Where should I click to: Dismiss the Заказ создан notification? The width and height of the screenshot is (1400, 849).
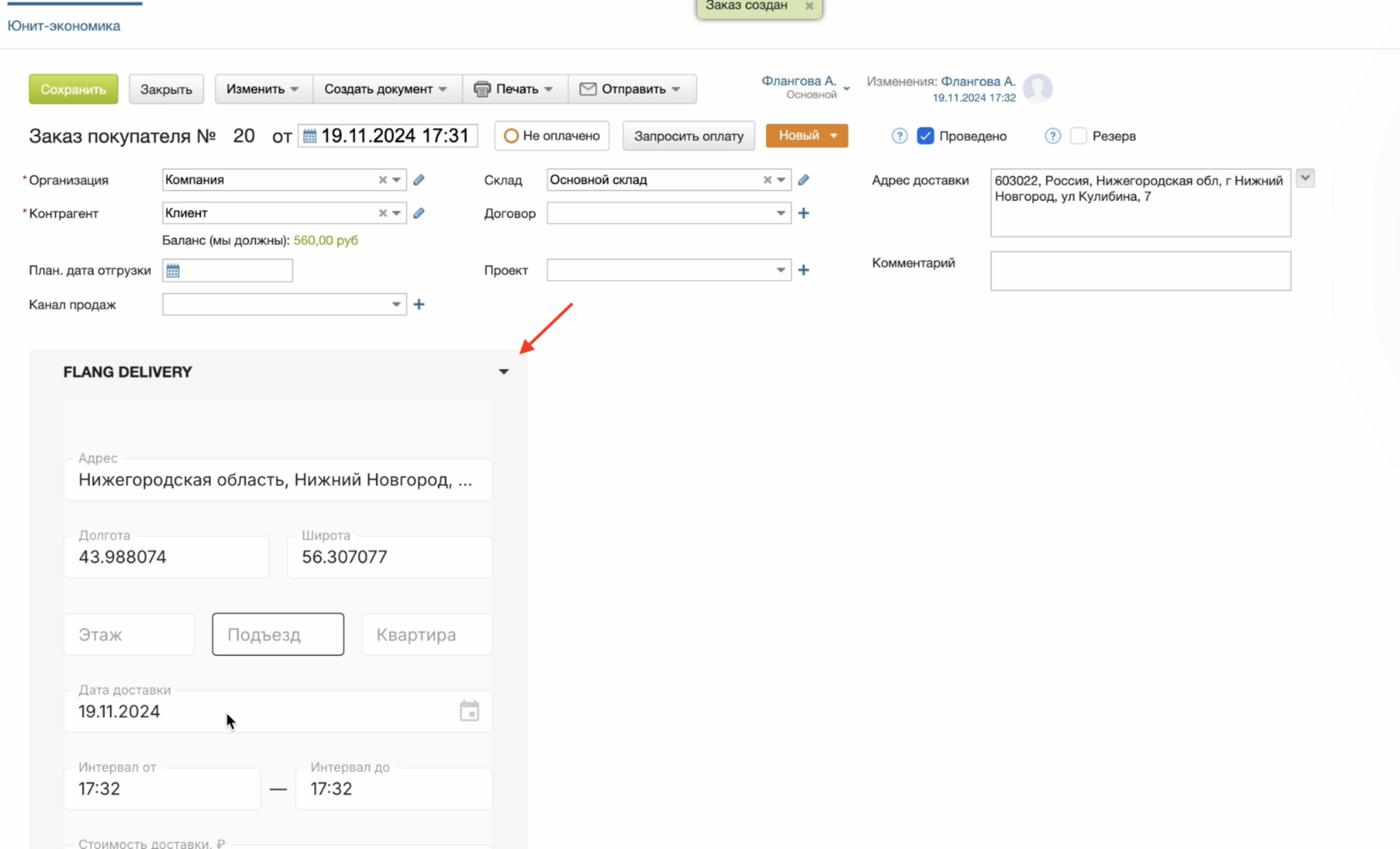click(809, 6)
